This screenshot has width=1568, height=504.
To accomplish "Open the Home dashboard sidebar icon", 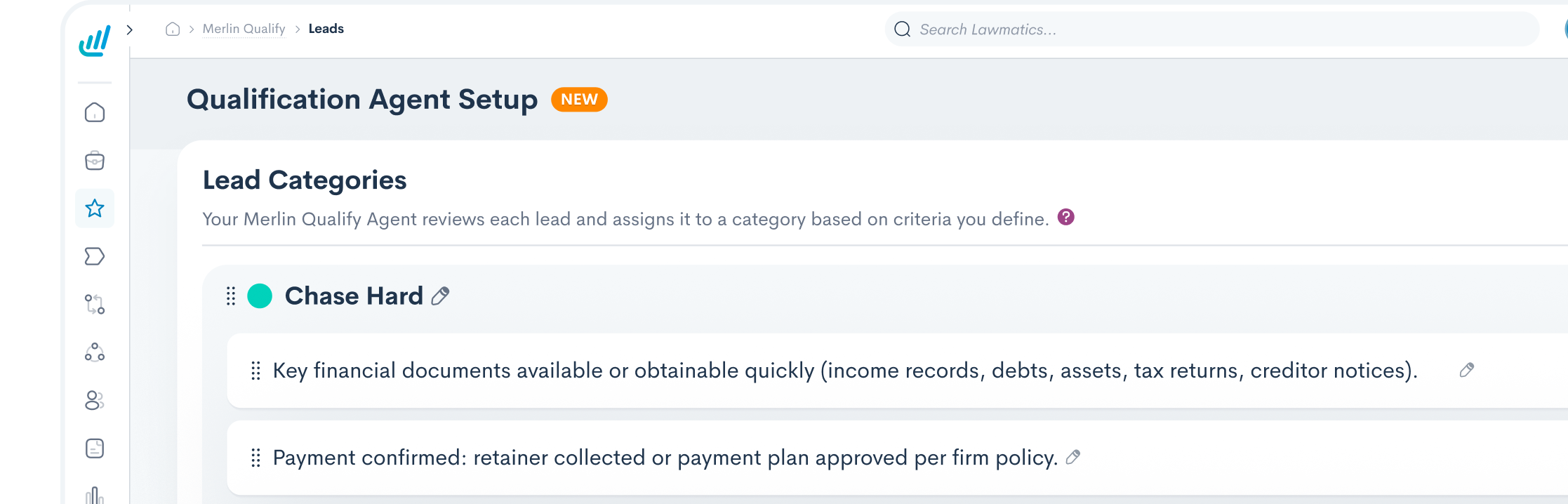I will coord(95,112).
